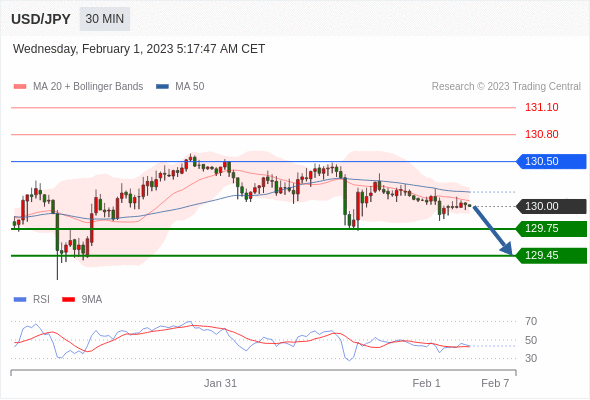The width and height of the screenshot is (590, 400).
Task: Click the RSI 50 axis value
Action: tap(531, 341)
